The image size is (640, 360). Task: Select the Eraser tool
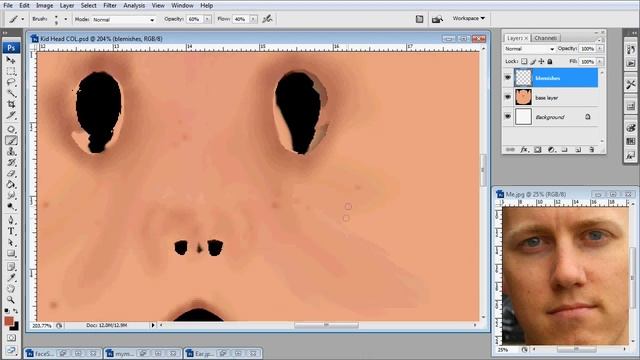point(11,173)
